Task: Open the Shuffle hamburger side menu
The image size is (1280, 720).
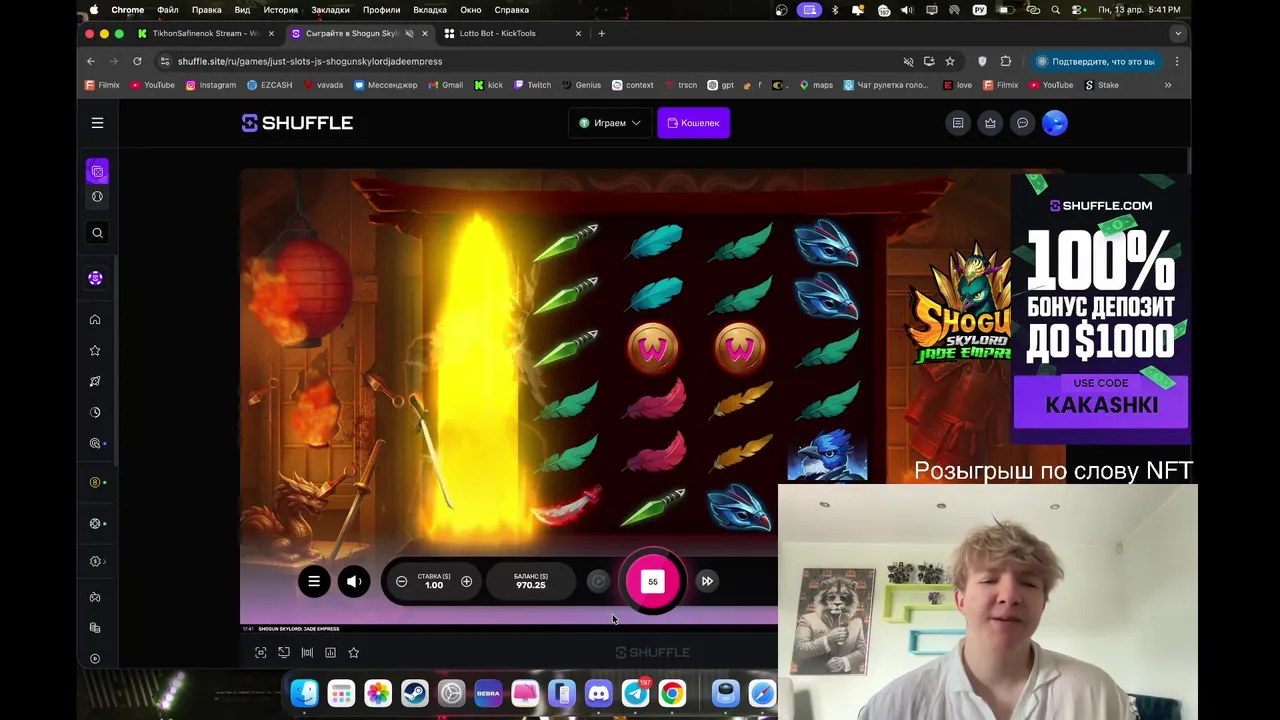Action: click(x=97, y=123)
